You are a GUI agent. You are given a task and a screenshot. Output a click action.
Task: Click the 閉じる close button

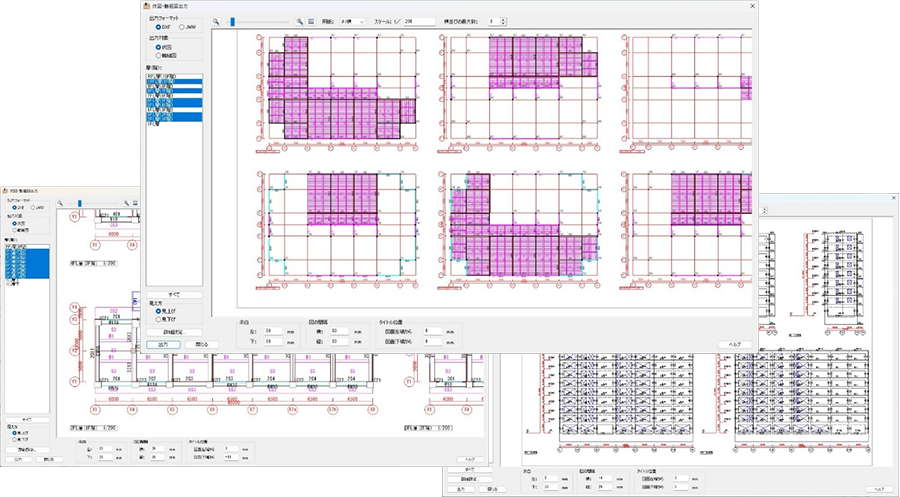click(200, 344)
